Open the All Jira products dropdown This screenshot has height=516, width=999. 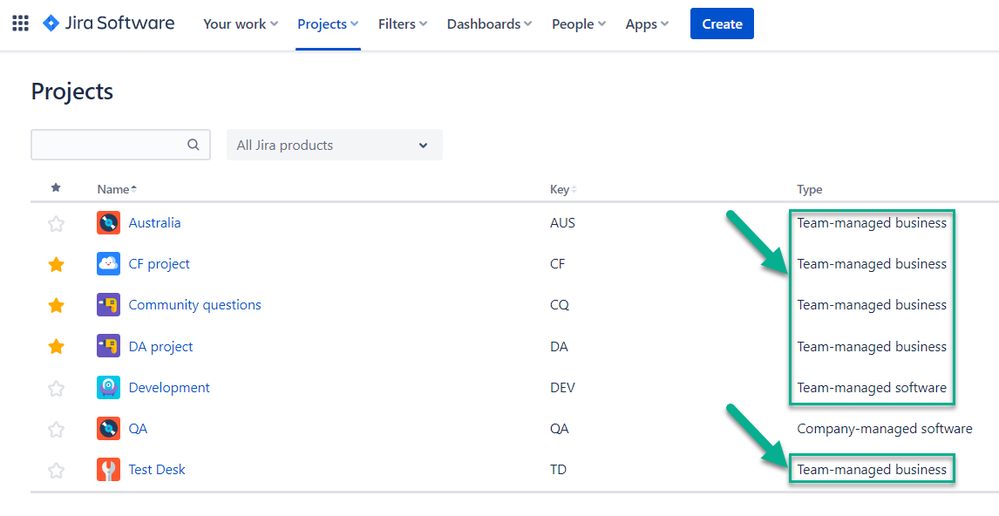(x=334, y=145)
